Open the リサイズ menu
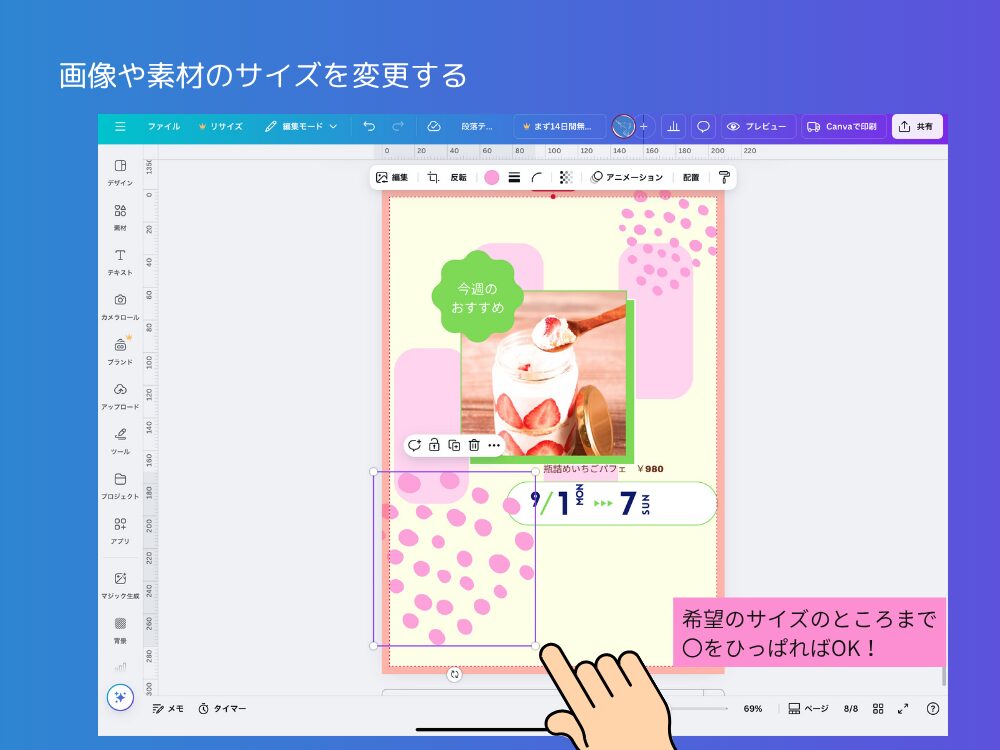 click(221, 127)
